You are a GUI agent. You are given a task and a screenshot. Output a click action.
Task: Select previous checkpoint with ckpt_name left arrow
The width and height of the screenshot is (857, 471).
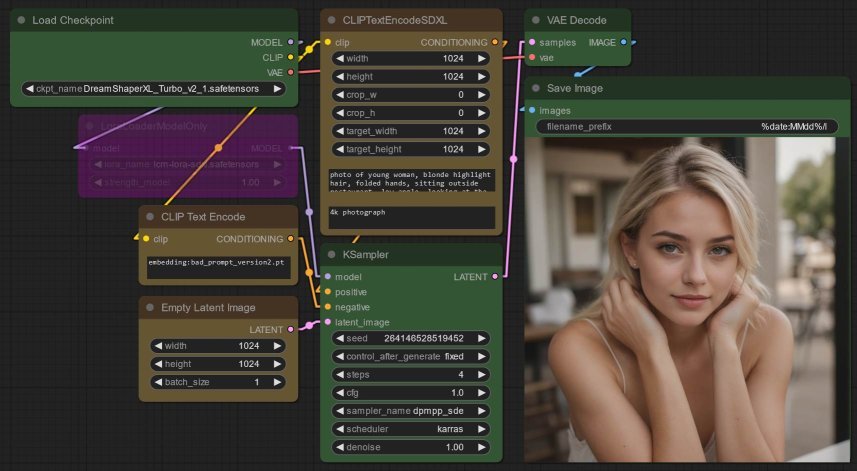pyautogui.click(x=30, y=89)
